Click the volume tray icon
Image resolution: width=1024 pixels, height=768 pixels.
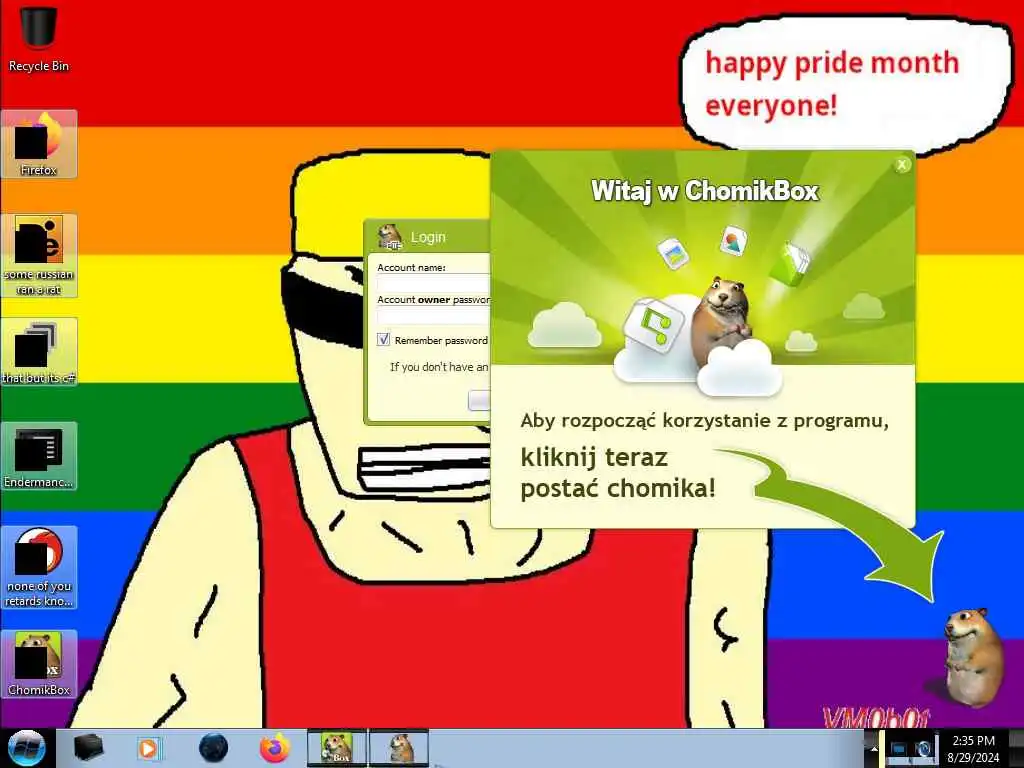(x=924, y=749)
